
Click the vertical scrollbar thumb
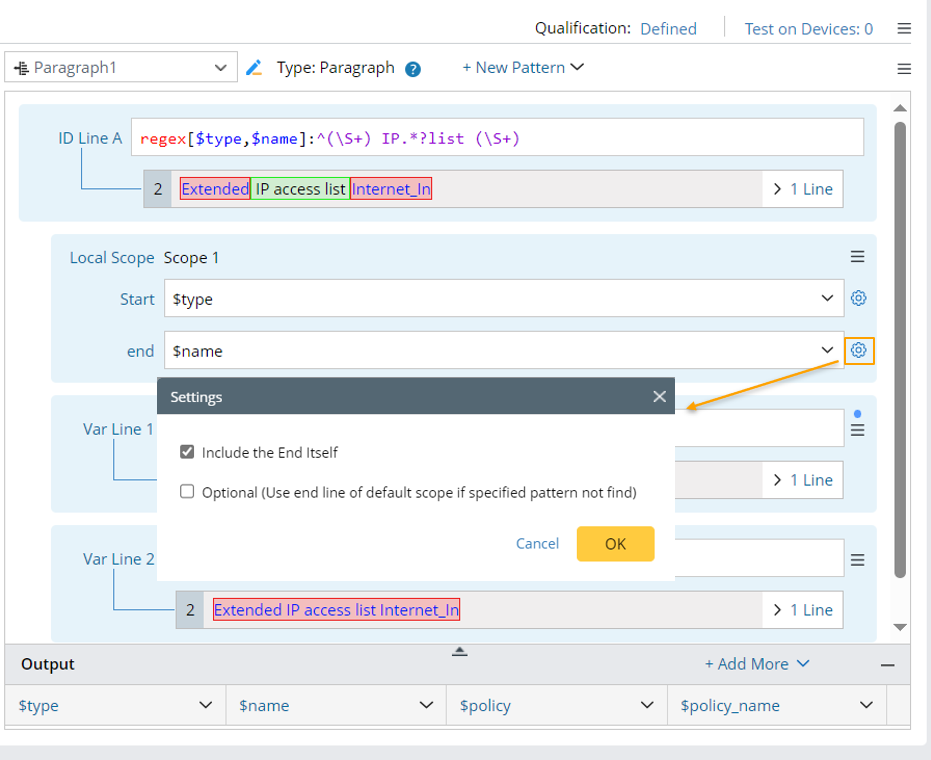tap(900, 349)
